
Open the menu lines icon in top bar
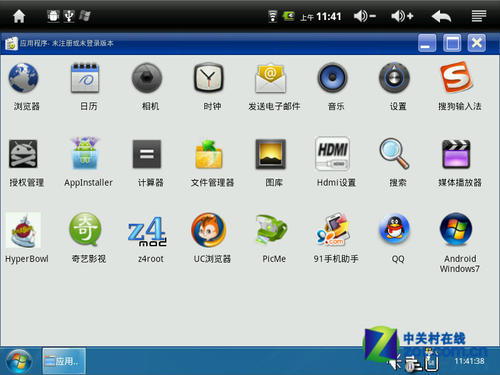[x=479, y=16]
